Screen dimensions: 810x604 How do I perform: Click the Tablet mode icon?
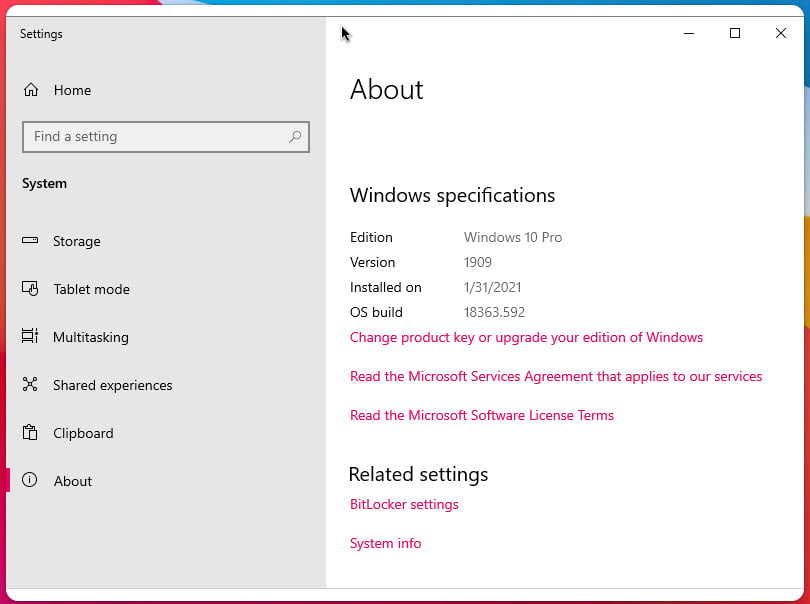point(30,288)
